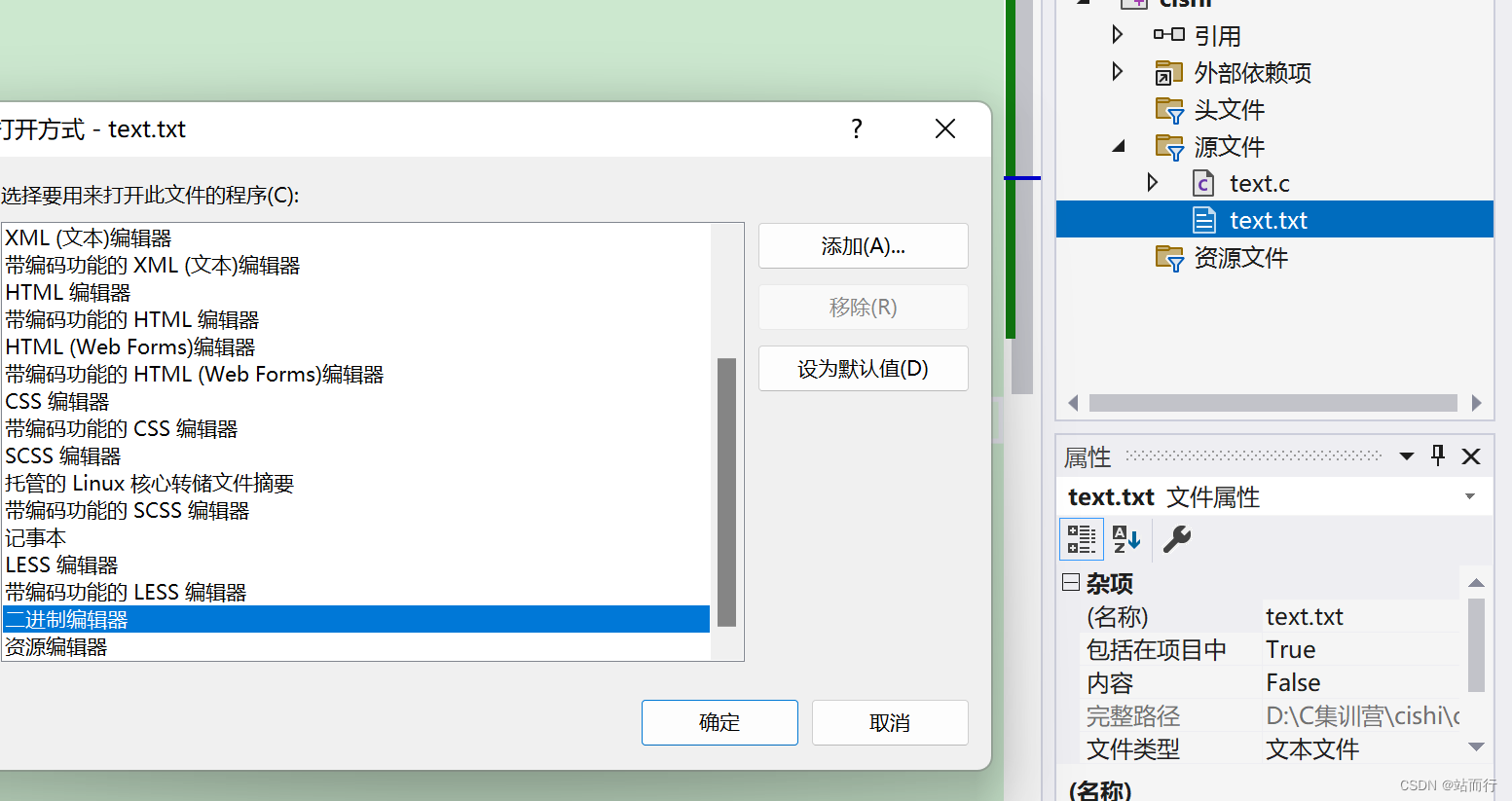Select 头文件 in Solution Explorer
This screenshot has width=1512, height=801.
tap(1229, 110)
